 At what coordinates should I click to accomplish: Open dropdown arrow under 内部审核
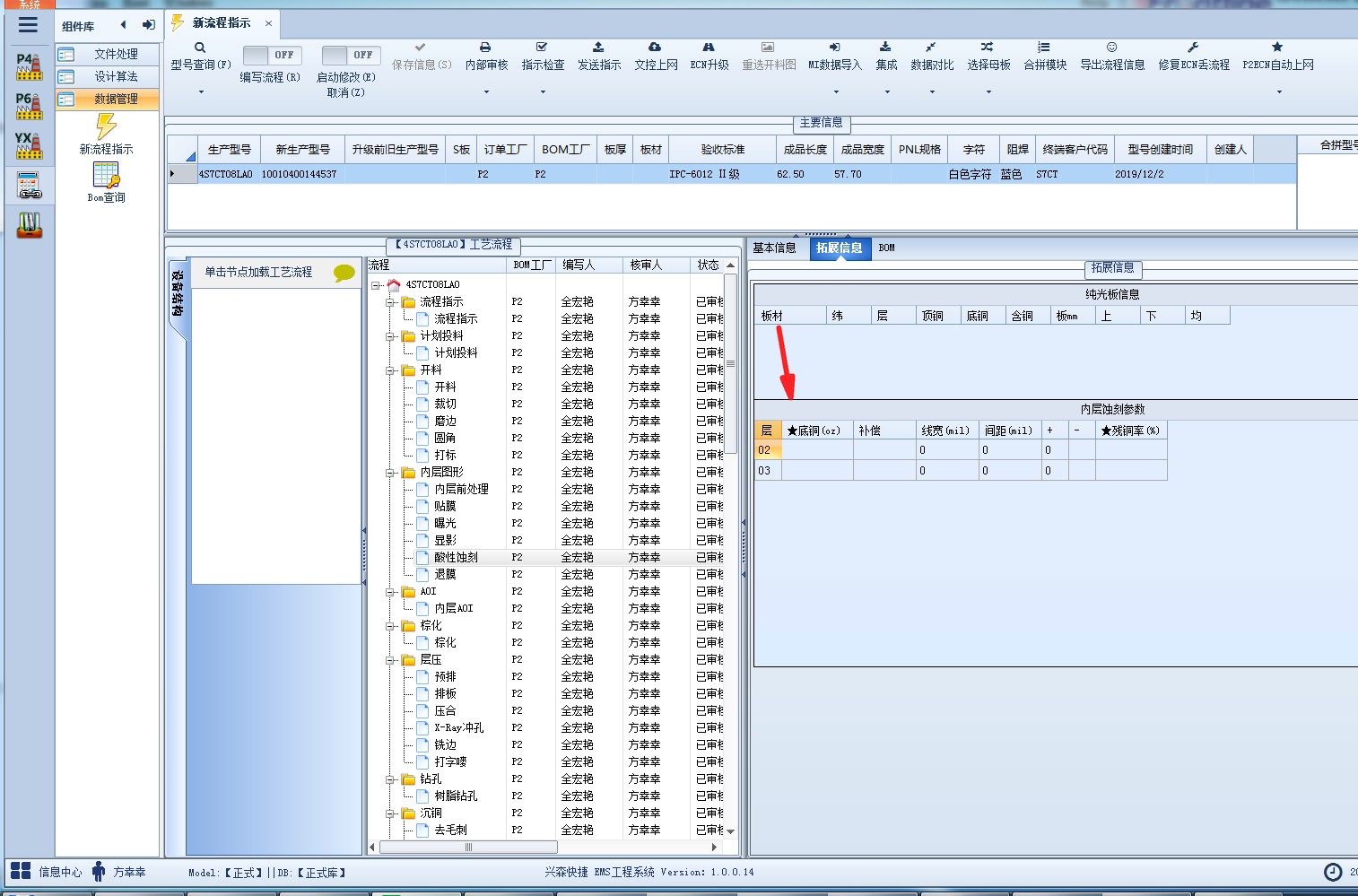487,91
